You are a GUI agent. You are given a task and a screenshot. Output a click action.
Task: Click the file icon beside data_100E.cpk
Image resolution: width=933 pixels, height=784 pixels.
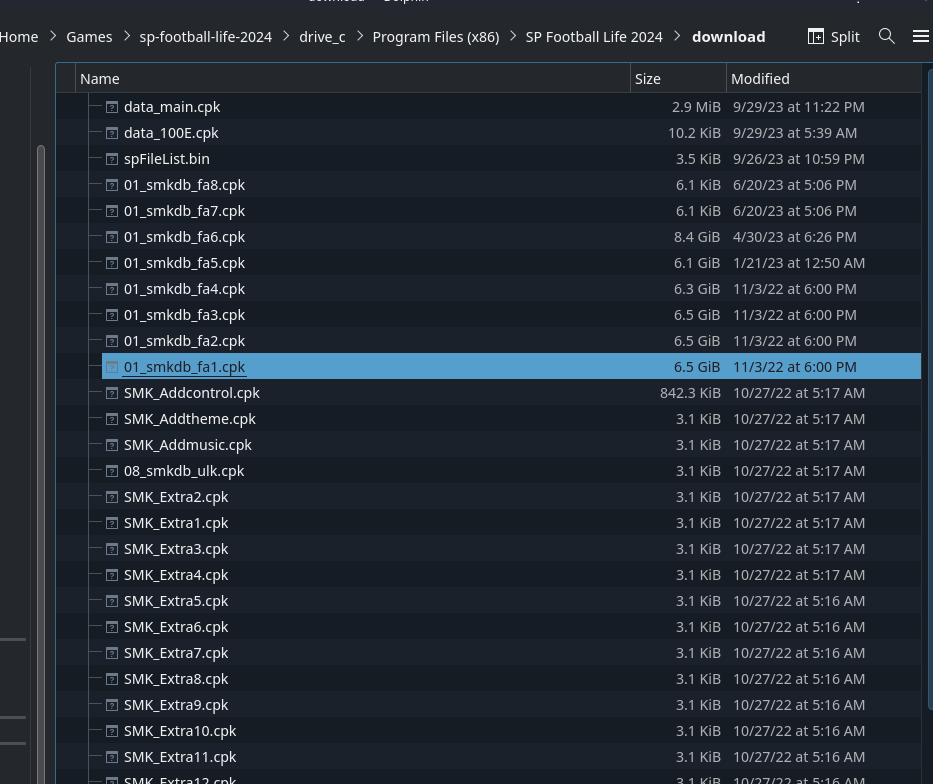[111, 133]
